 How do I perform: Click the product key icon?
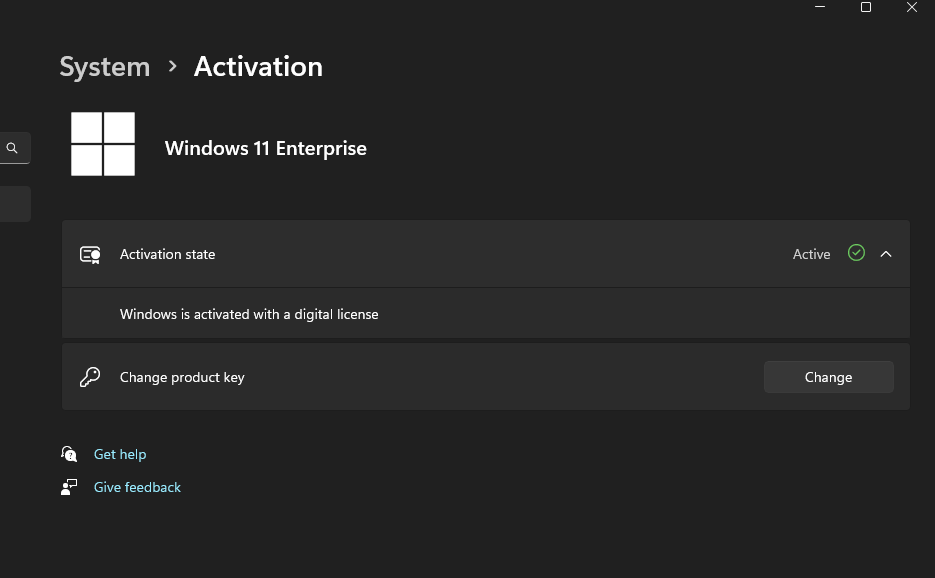point(90,377)
